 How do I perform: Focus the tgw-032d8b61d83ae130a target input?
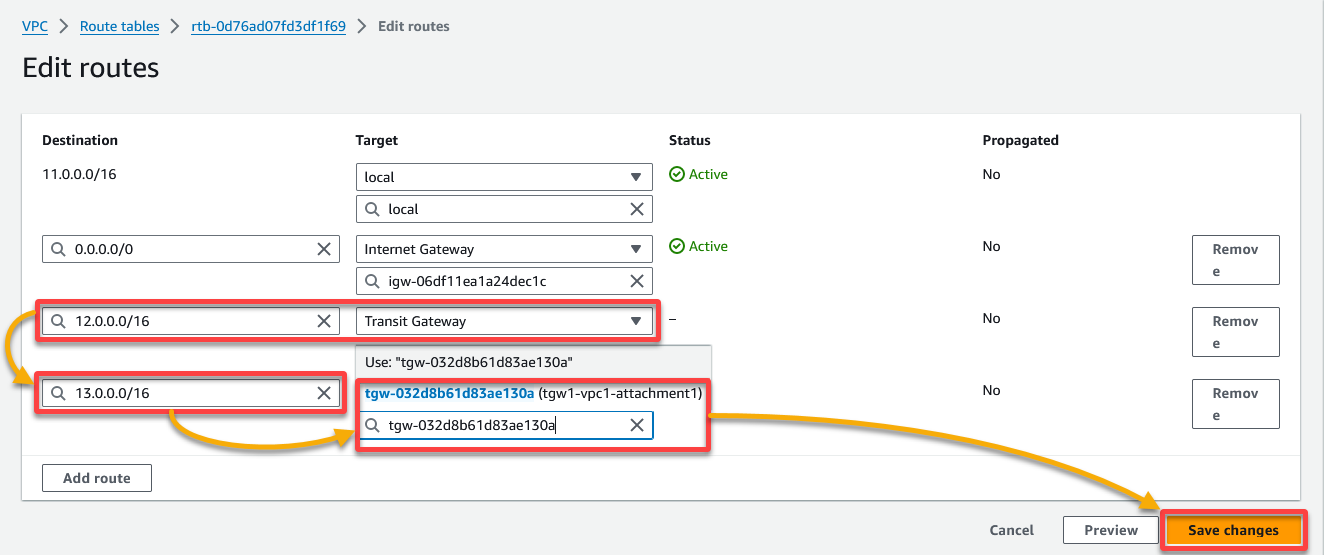504,425
